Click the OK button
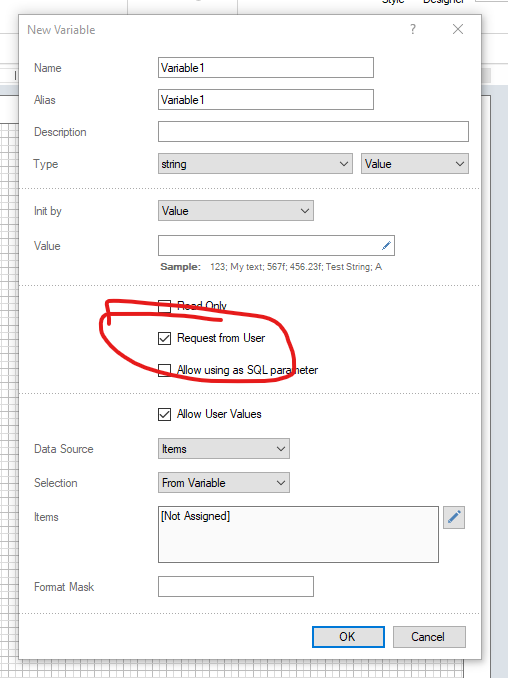The width and height of the screenshot is (508, 678). [348, 637]
